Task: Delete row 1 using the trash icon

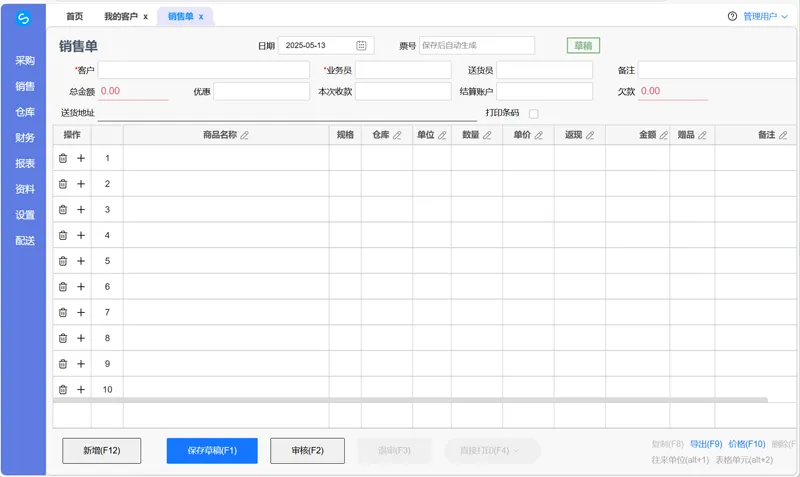Action: pos(63,158)
